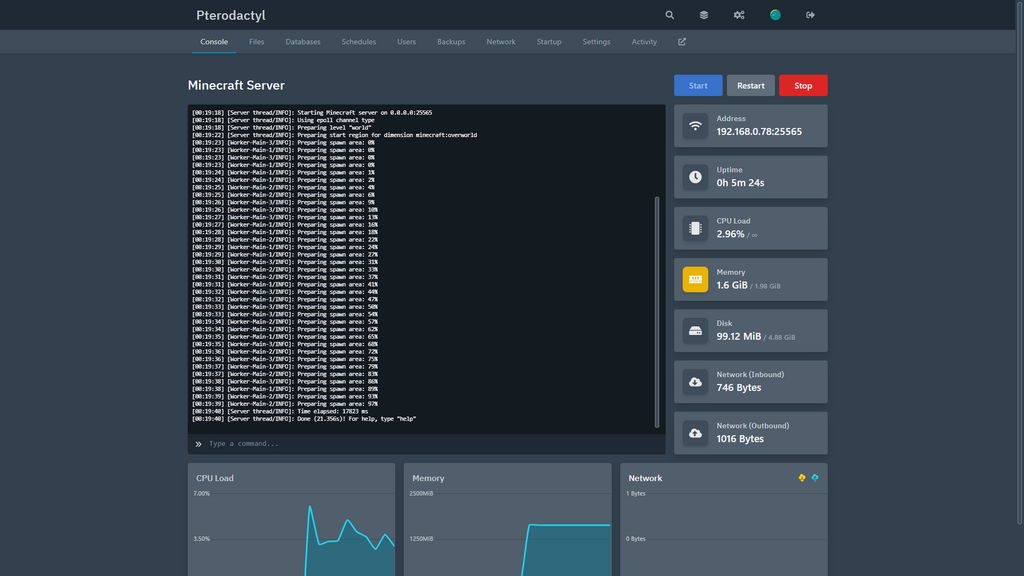Sign out using the logout icon

810,15
